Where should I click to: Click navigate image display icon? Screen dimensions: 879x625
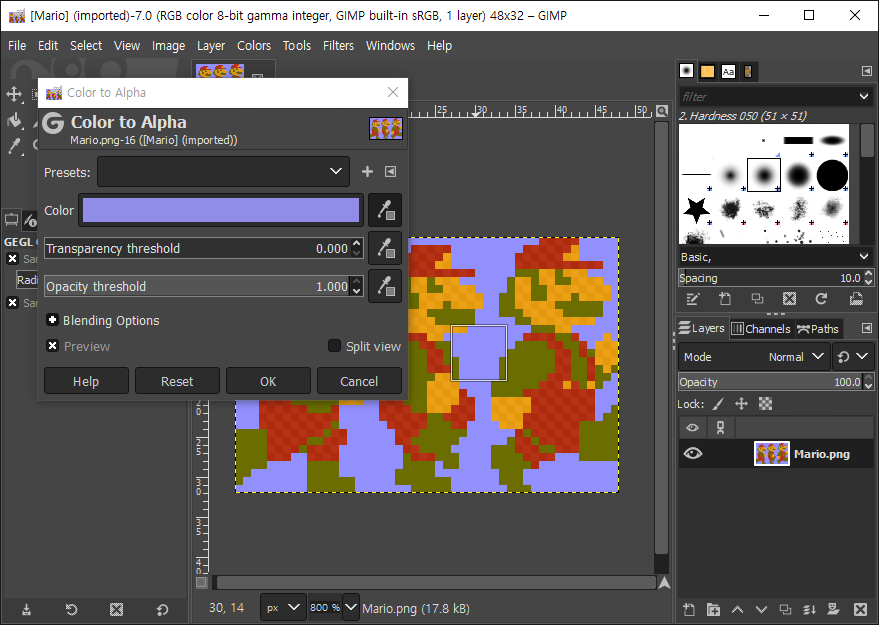coord(664,583)
